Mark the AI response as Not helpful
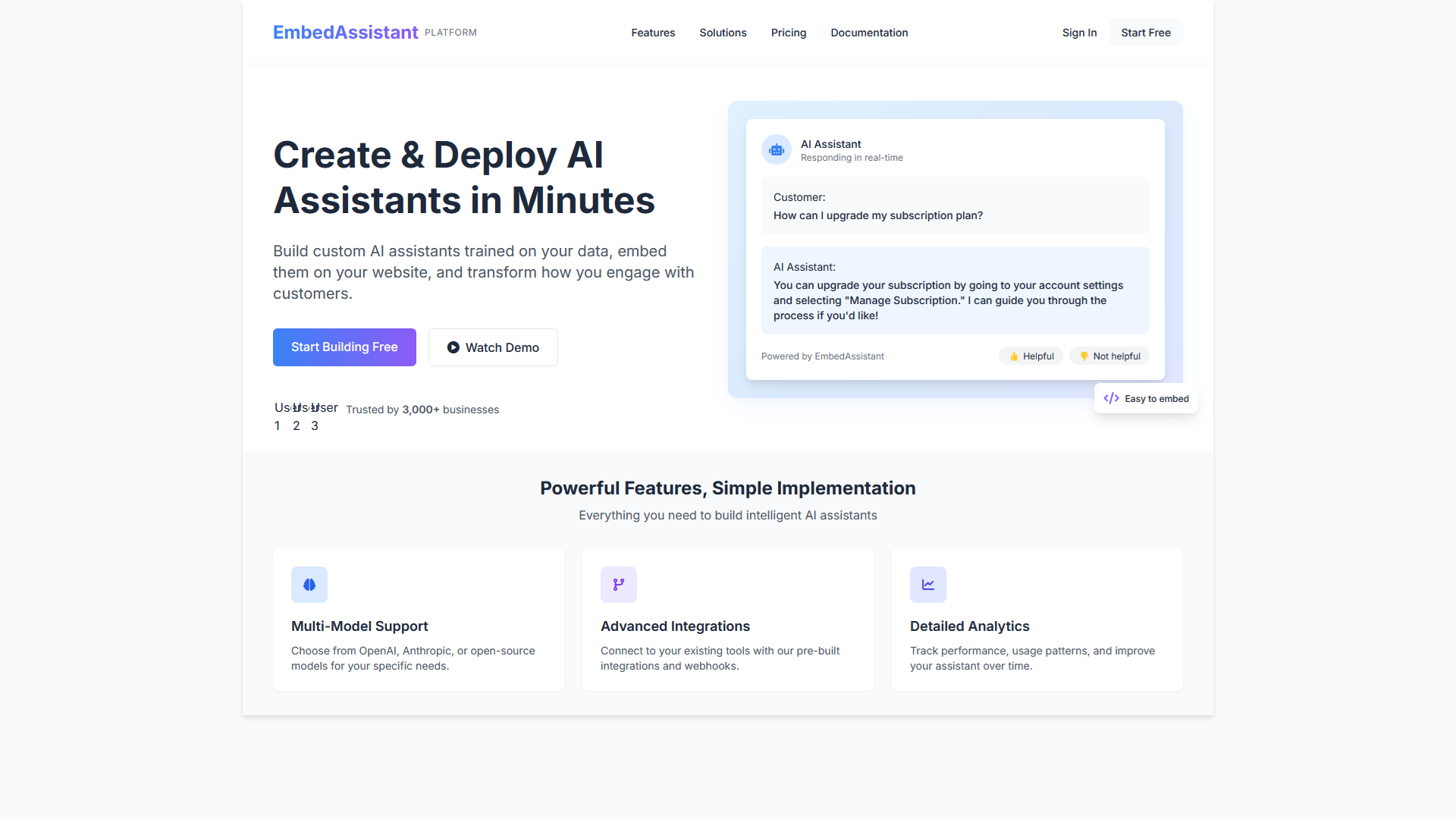This screenshot has width=1456, height=819. pyautogui.click(x=1109, y=356)
